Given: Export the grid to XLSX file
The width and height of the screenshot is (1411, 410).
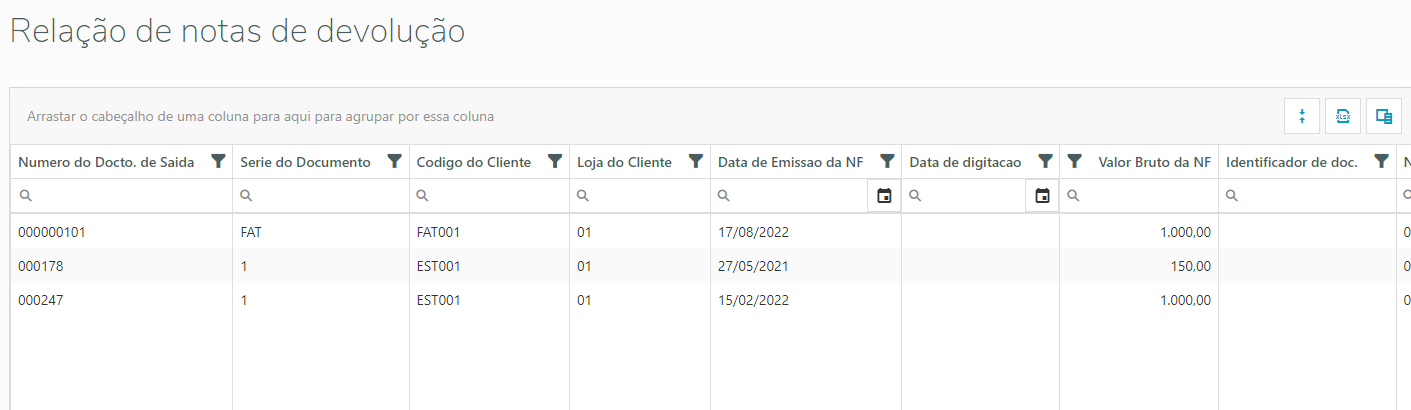Looking at the screenshot, I should [1343, 116].
